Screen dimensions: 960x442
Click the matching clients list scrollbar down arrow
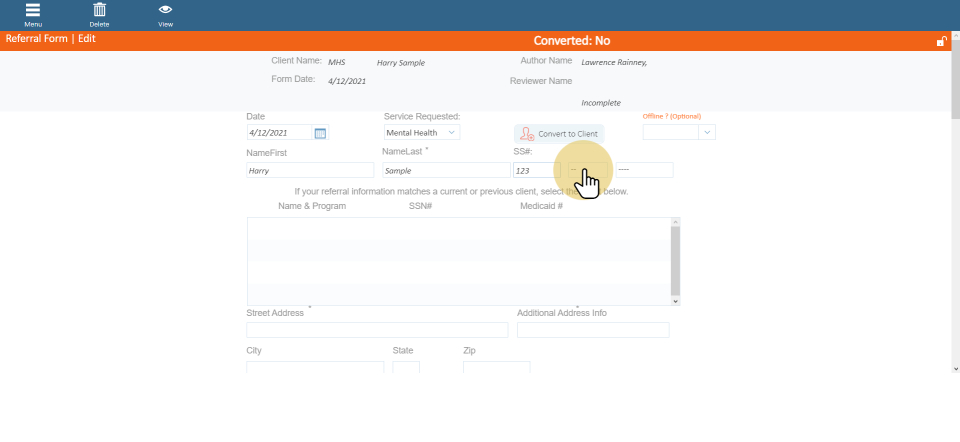[675, 300]
